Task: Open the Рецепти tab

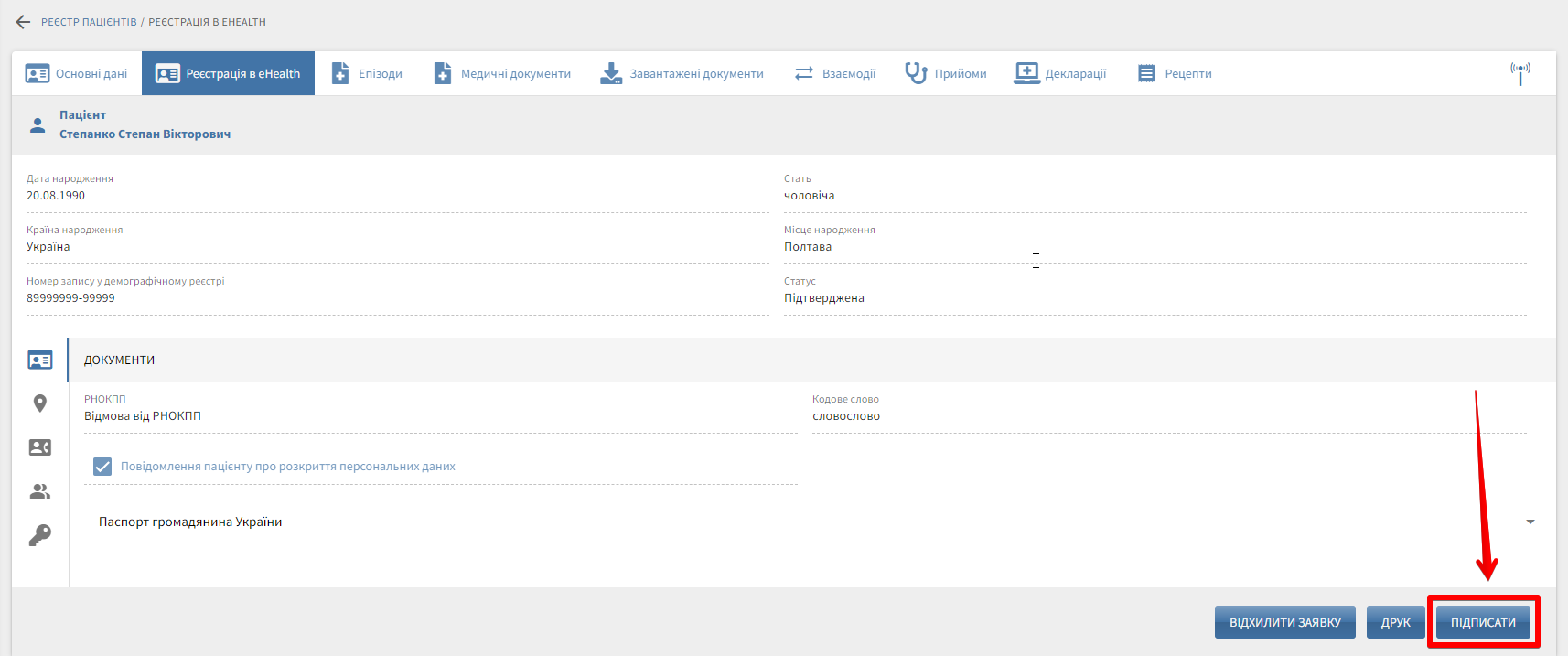Action: [x=1175, y=73]
